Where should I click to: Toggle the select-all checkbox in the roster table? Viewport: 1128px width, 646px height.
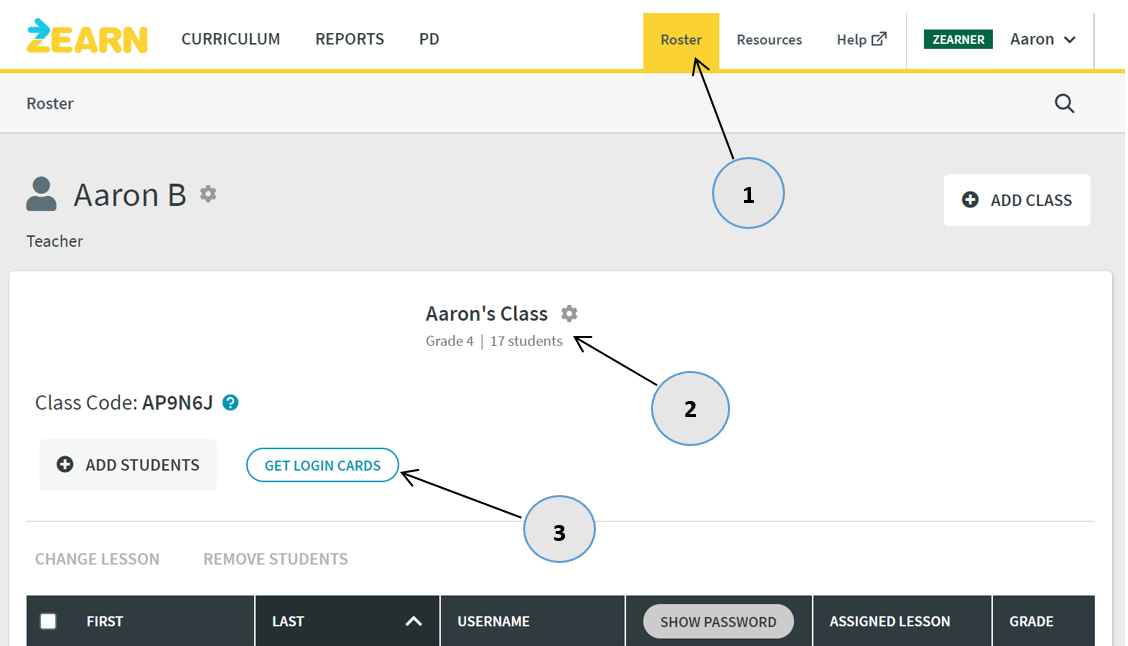pyautogui.click(x=47, y=620)
